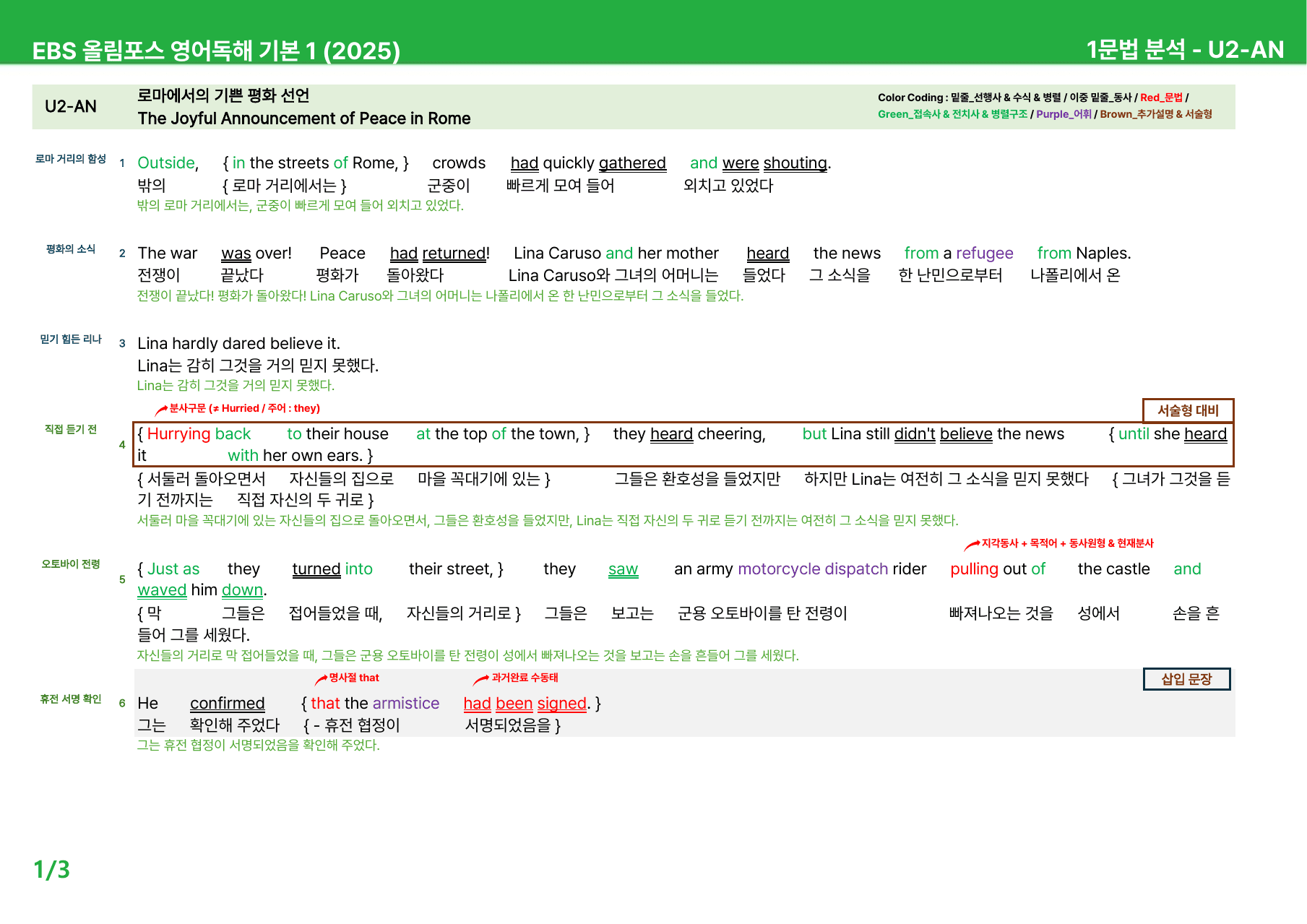
Task: Click 'they heard cheering,' in sentence 4
Action: coord(689,434)
